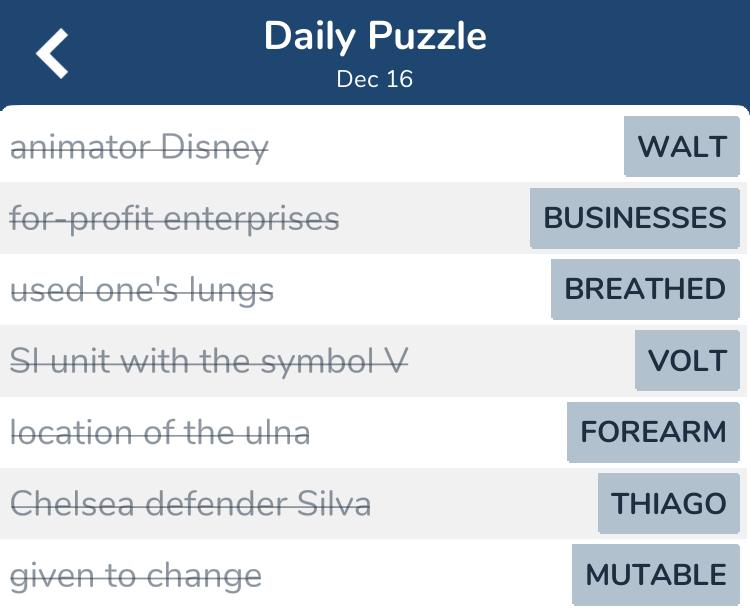Tap the BUSINESSES answer tile
Image resolution: width=750 pixels, height=608 pixels.
[635, 218]
